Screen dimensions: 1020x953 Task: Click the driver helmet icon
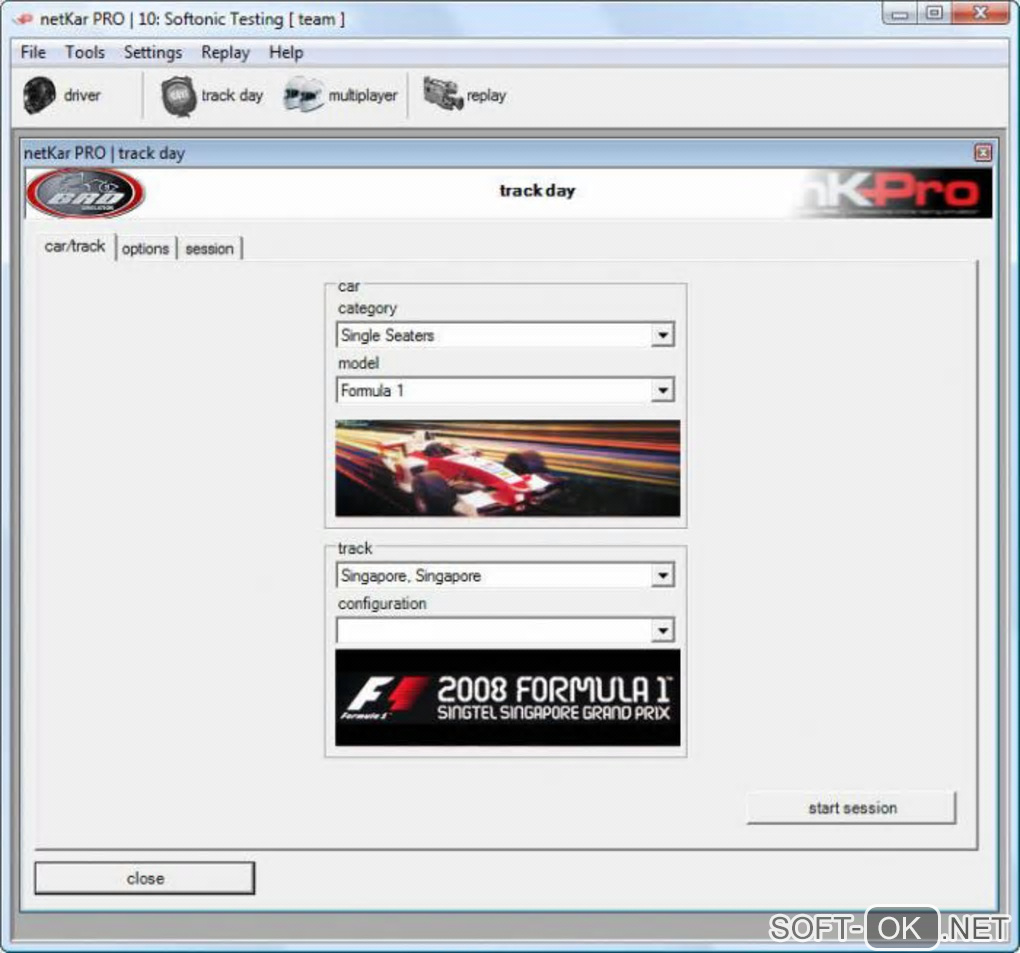pyautogui.click(x=39, y=95)
